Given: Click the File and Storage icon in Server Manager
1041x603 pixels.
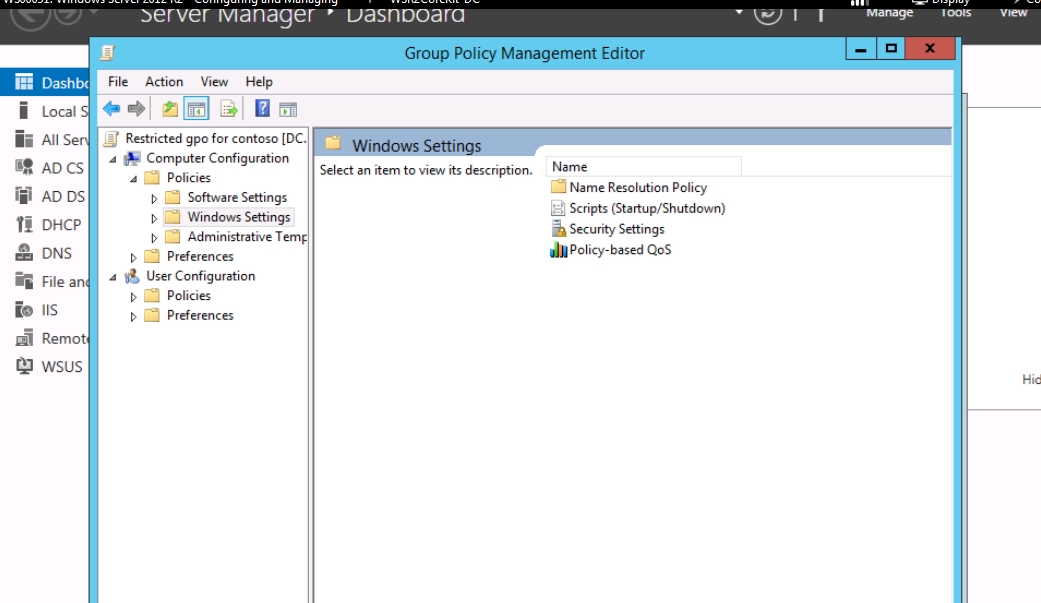Looking at the screenshot, I should pyautogui.click(x=24, y=281).
